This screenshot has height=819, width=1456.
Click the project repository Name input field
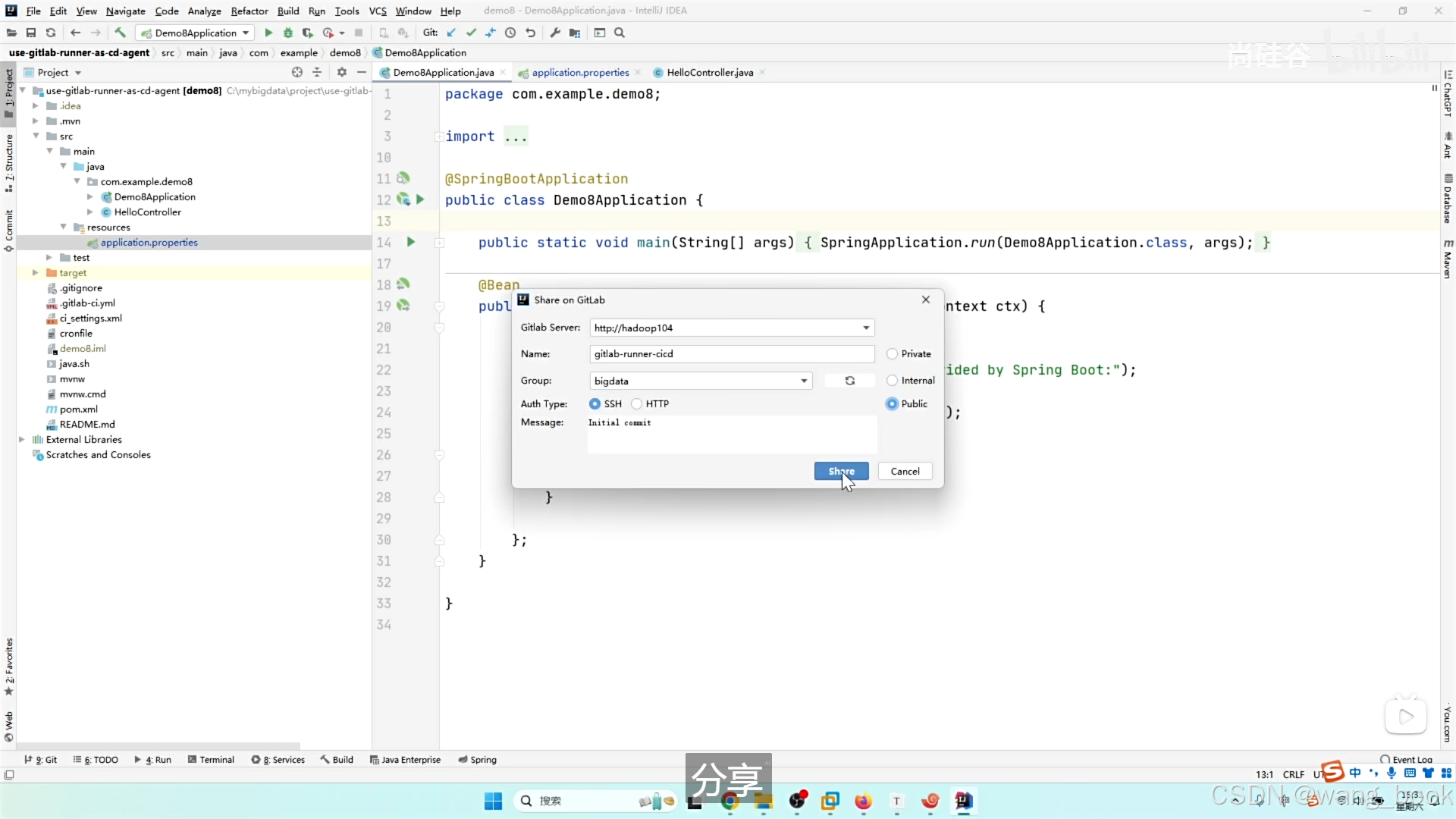tap(732, 354)
